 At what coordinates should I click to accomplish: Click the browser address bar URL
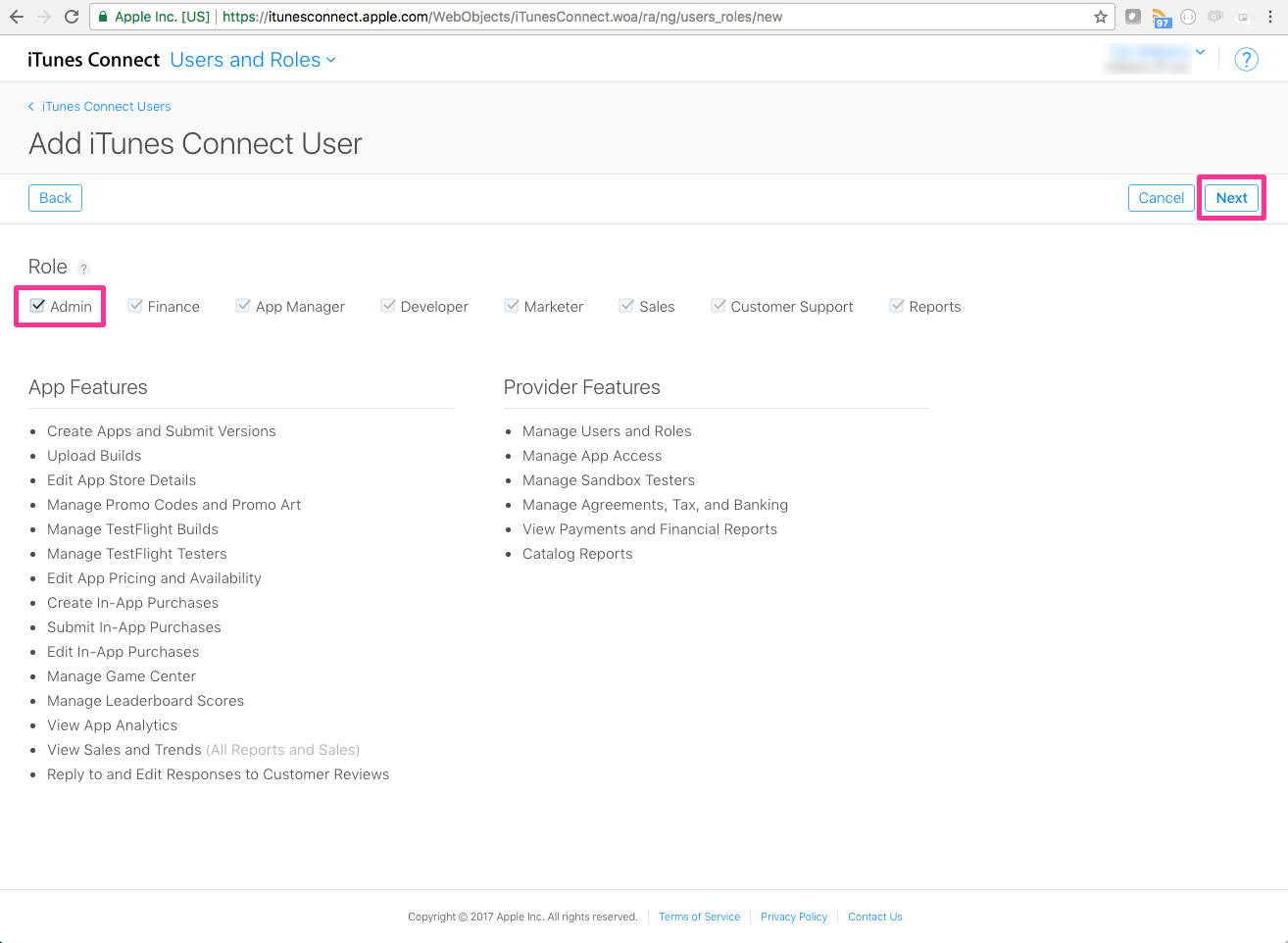(502, 17)
